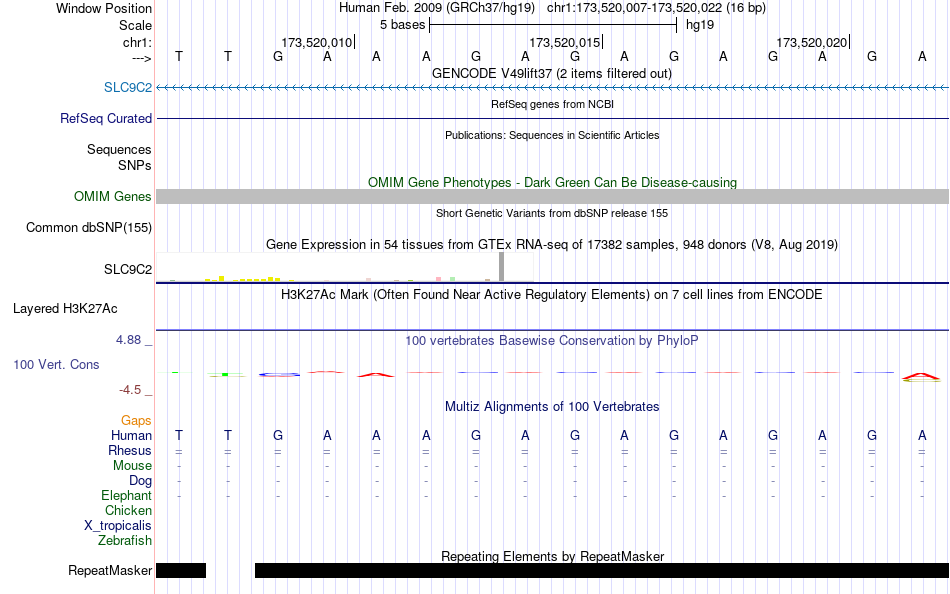Viewport: 950px width, 594px height.
Task: Click the Sequences track label
Action: tap(119, 149)
